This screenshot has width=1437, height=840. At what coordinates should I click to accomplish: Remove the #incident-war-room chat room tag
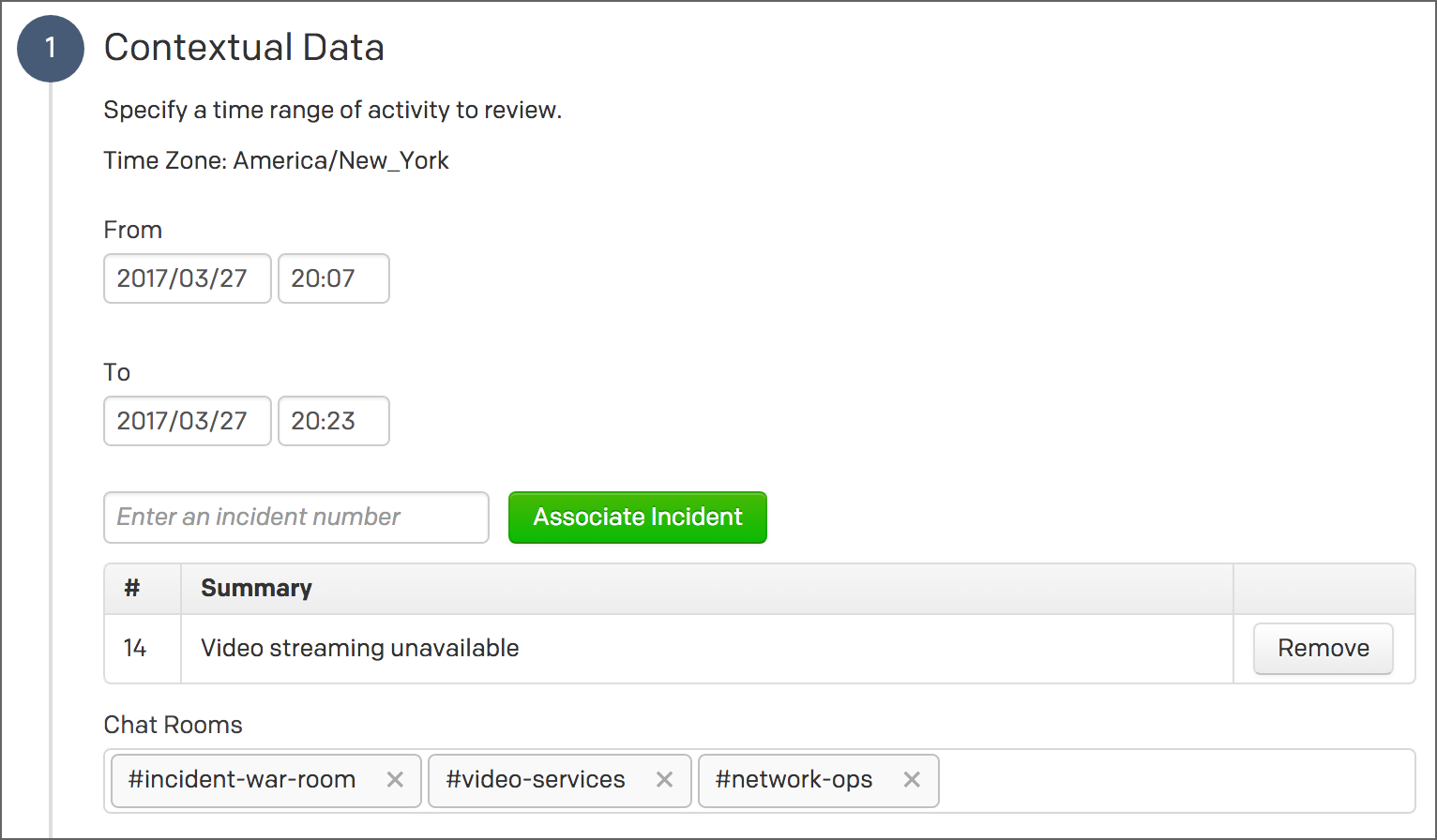click(395, 780)
